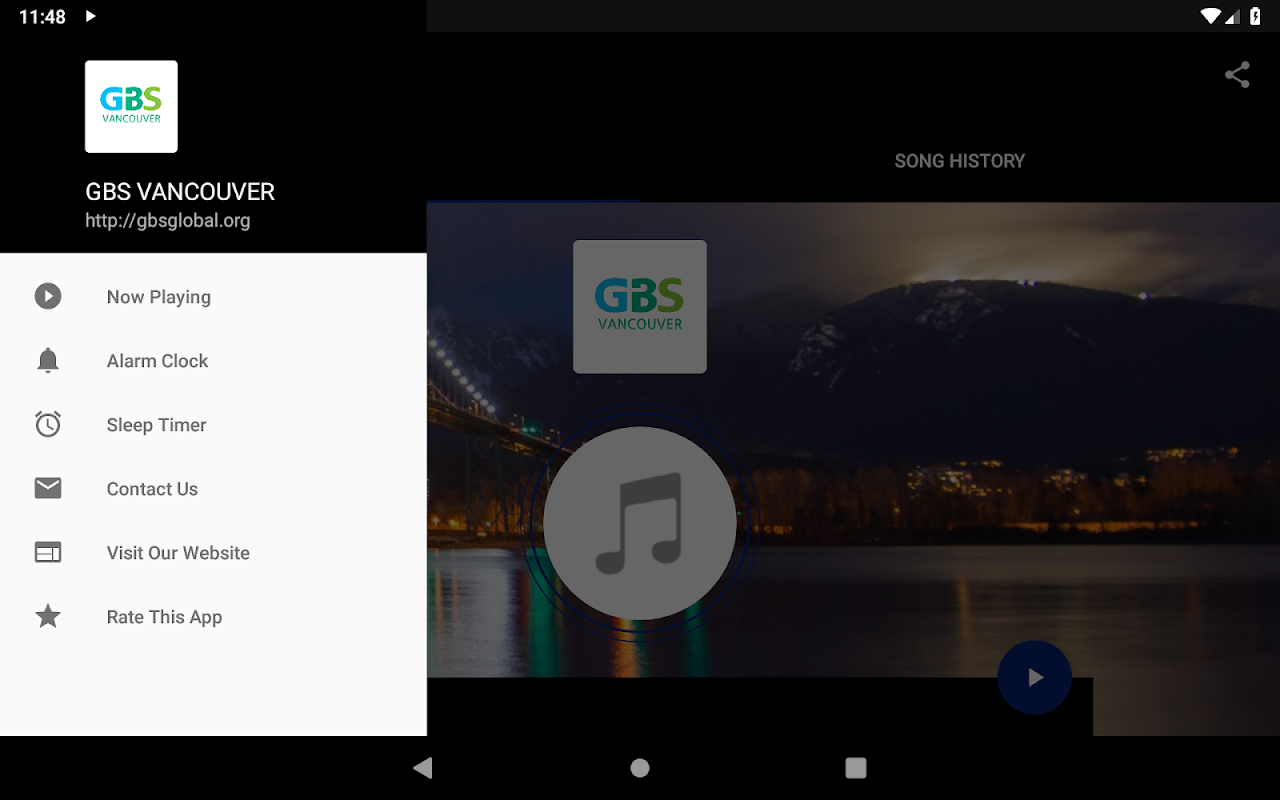The width and height of the screenshot is (1280, 800).
Task: Choose Rate This App in the drawer
Action: [x=213, y=617]
